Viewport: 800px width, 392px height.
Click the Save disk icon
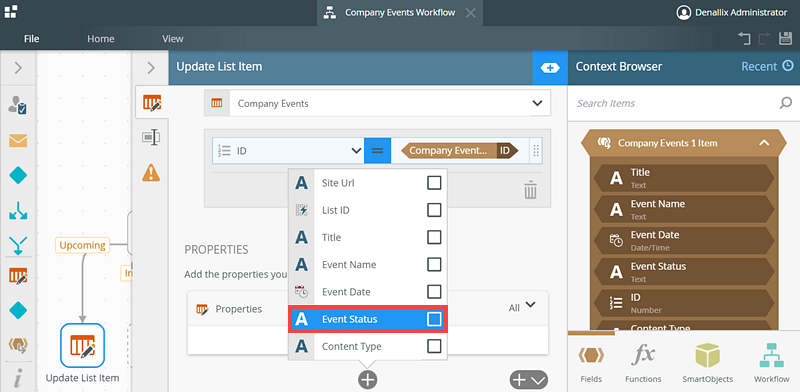[x=785, y=38]
